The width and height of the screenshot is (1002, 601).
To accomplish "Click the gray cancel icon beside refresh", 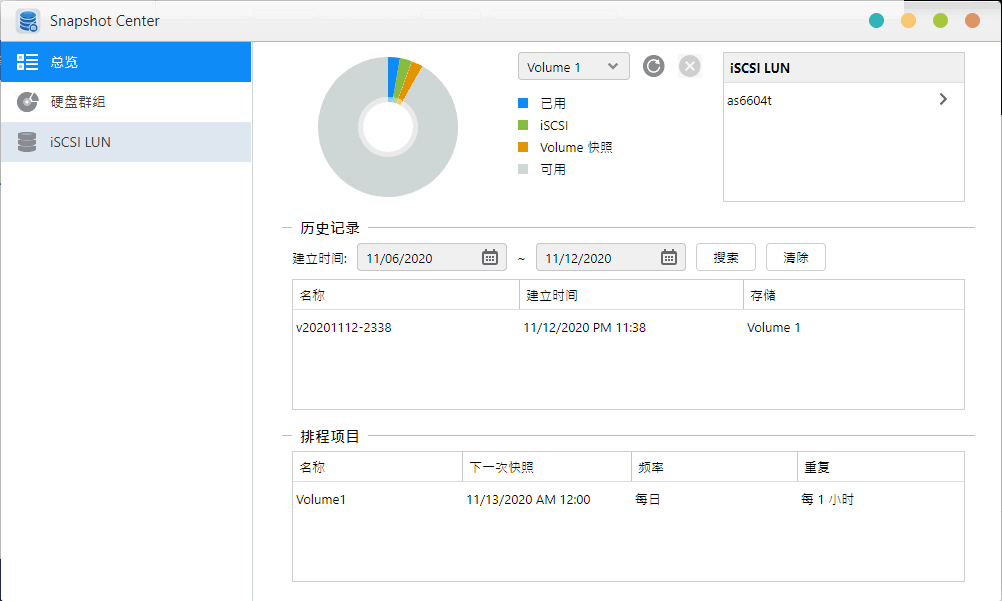I will coord(689,66).
